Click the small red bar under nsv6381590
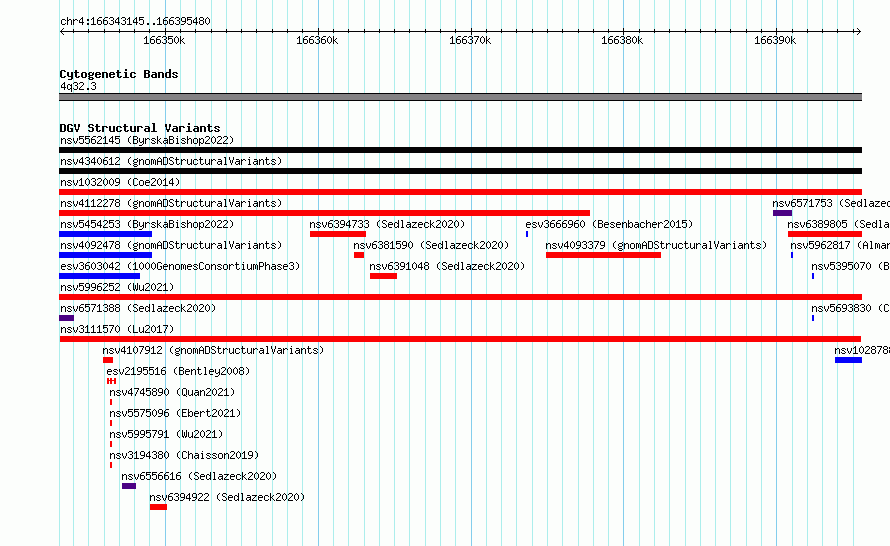890x546 pixels. (x=359, y=255)
